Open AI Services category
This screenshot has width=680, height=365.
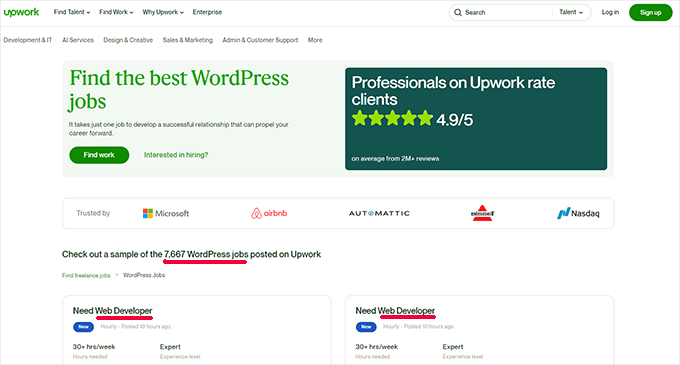pos(78,40)
